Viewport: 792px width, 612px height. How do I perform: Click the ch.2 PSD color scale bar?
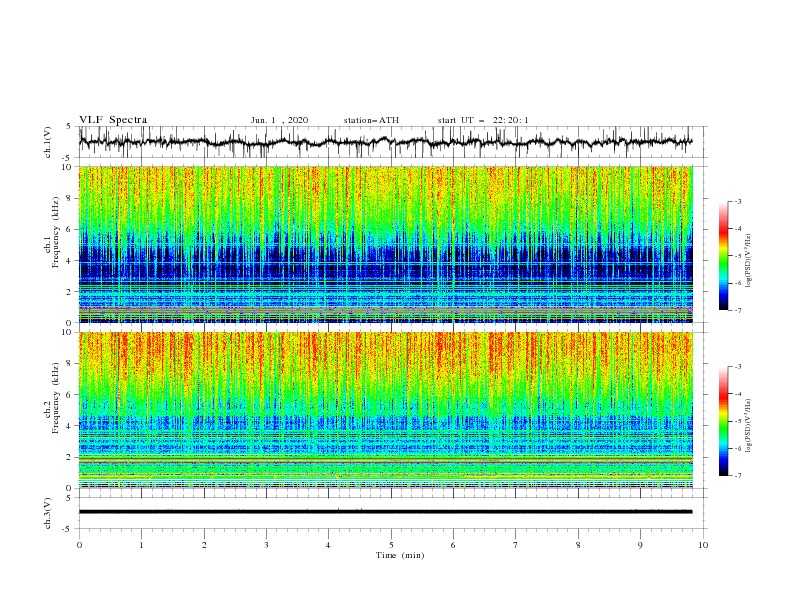click(724, 421)
